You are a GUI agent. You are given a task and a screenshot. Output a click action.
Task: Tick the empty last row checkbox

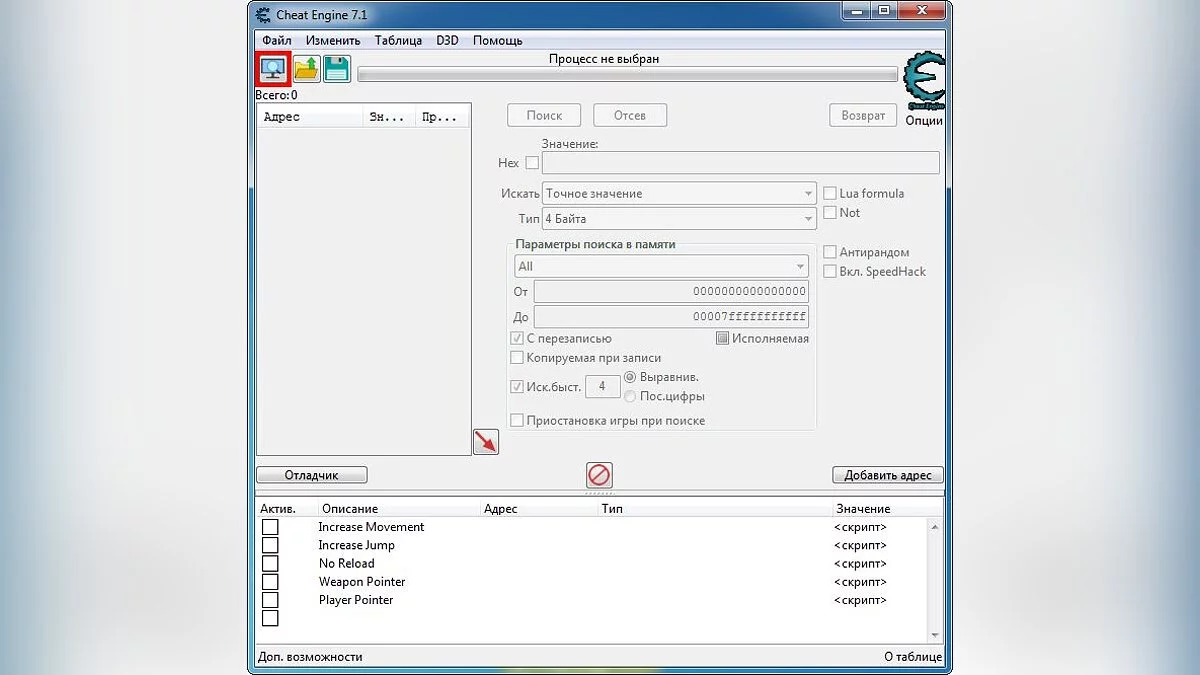[270, 619]
